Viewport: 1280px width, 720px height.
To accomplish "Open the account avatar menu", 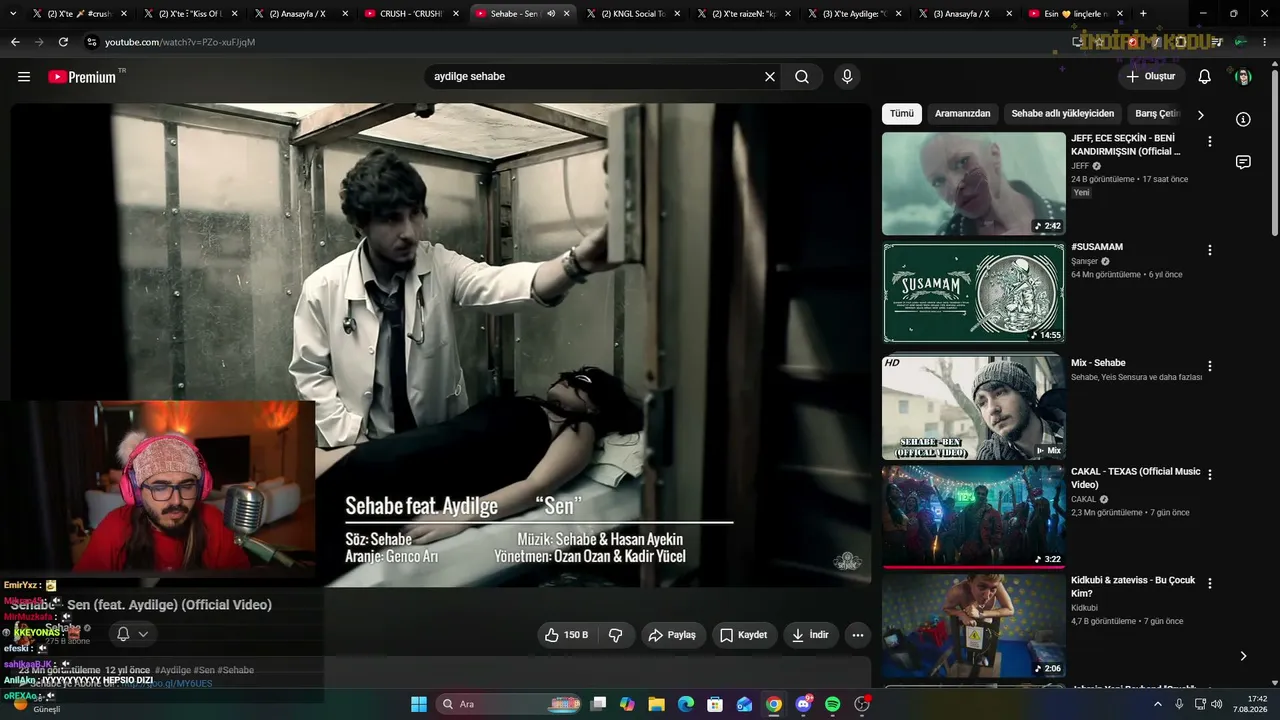I will pyautogui.click(x=1243, y=77).
